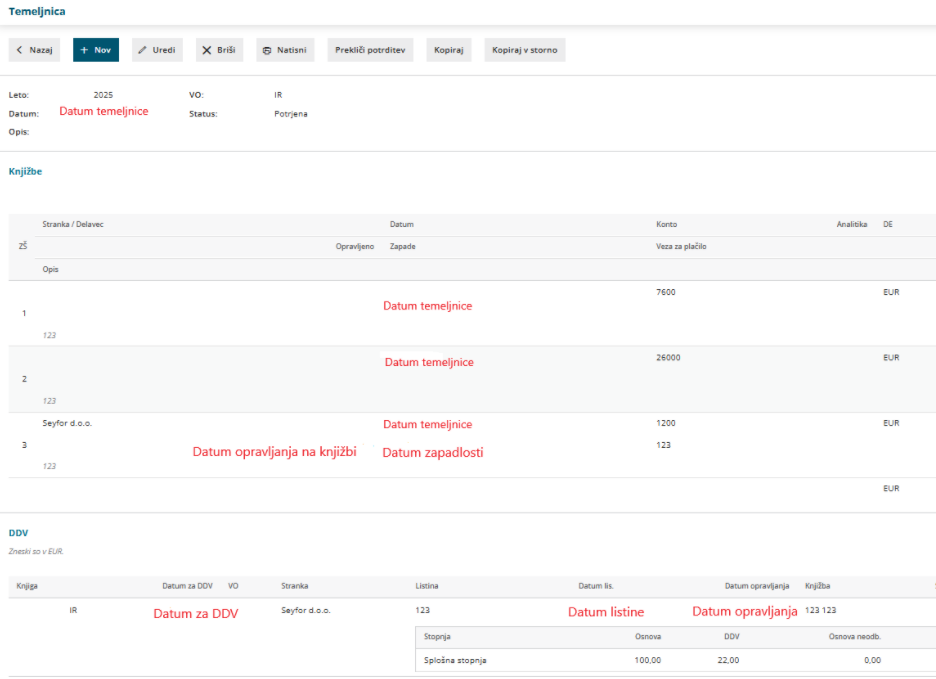Click the Zneski so v EUR note

(x=36, y=551)
